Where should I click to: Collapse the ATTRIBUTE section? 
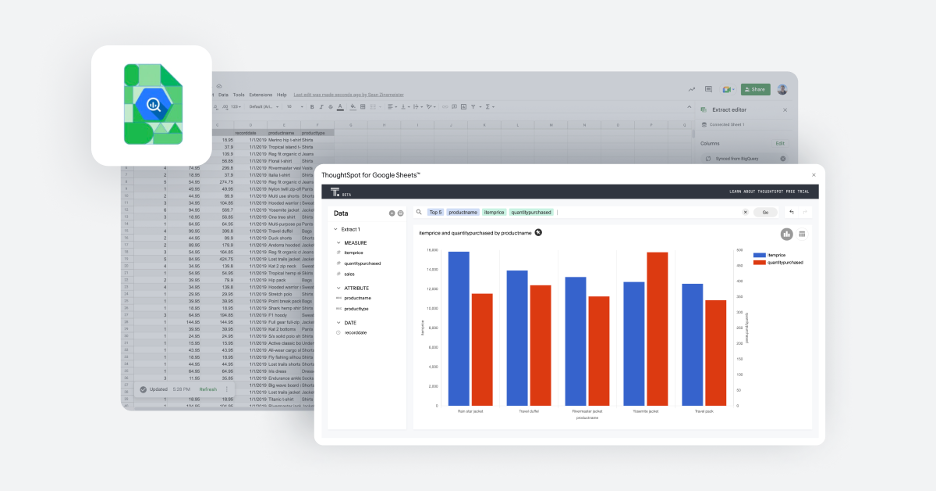[x=338, y=288]
